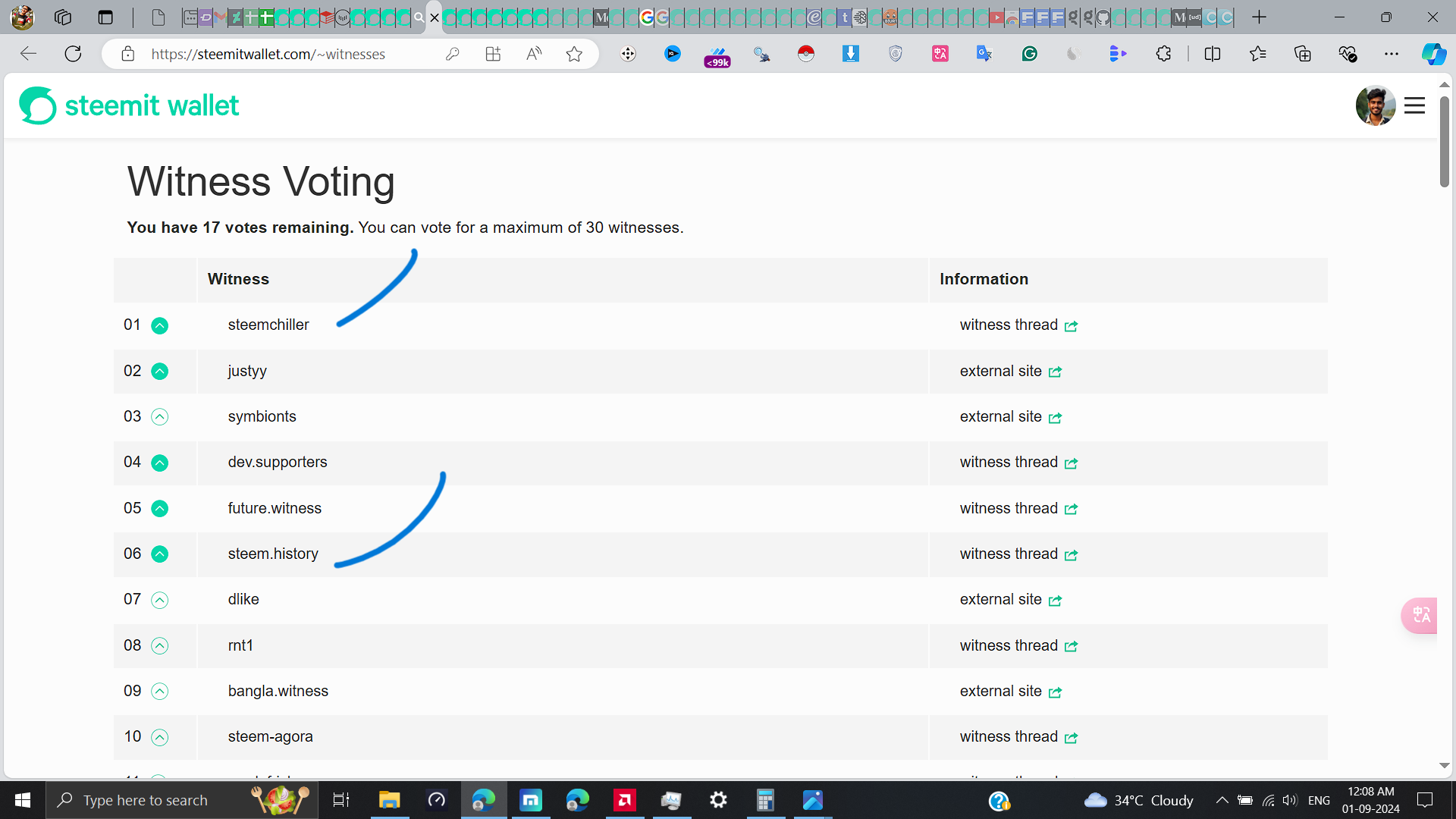Screen dimensions: 1456x819
Task: Toggle vote for witness future.witness
Action: (159, 509)
